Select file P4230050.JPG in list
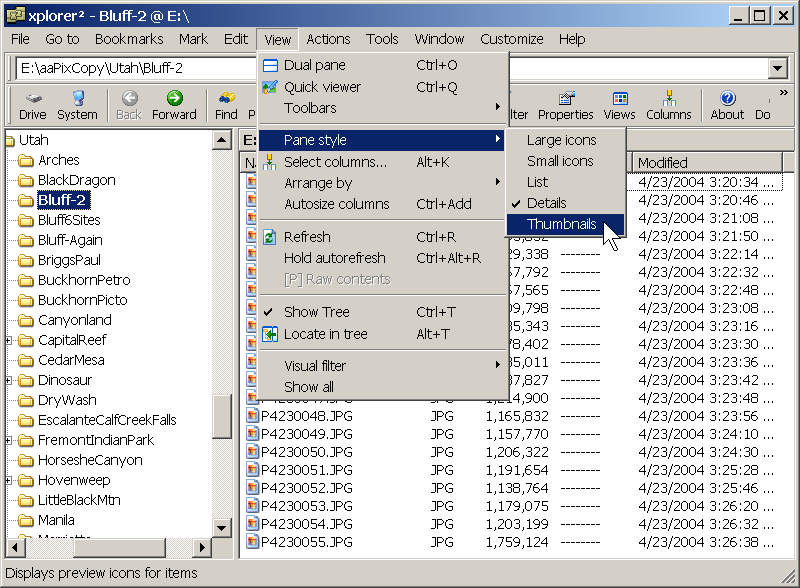This screenshot has width=800, height=588. (x=307, y=452)
